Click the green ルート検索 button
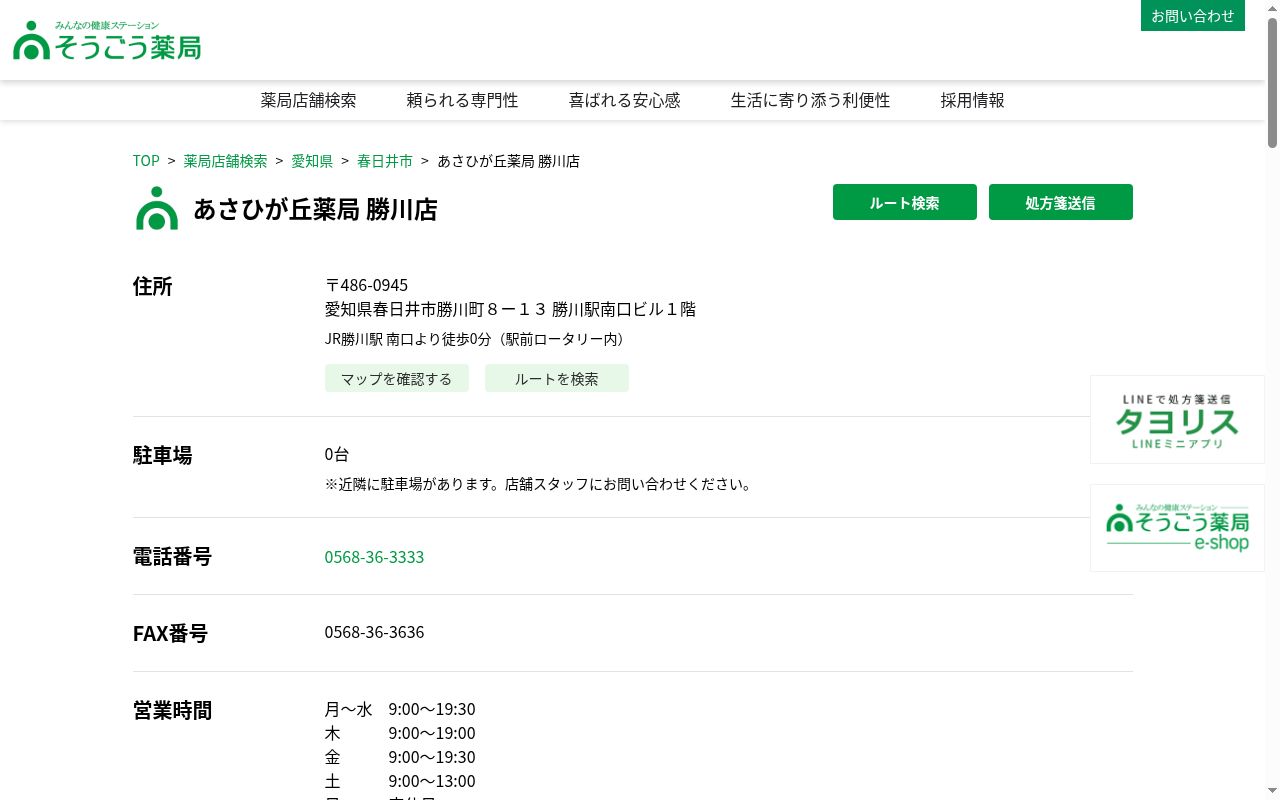This screenshot has height=800, width=1280. point(905,202)
